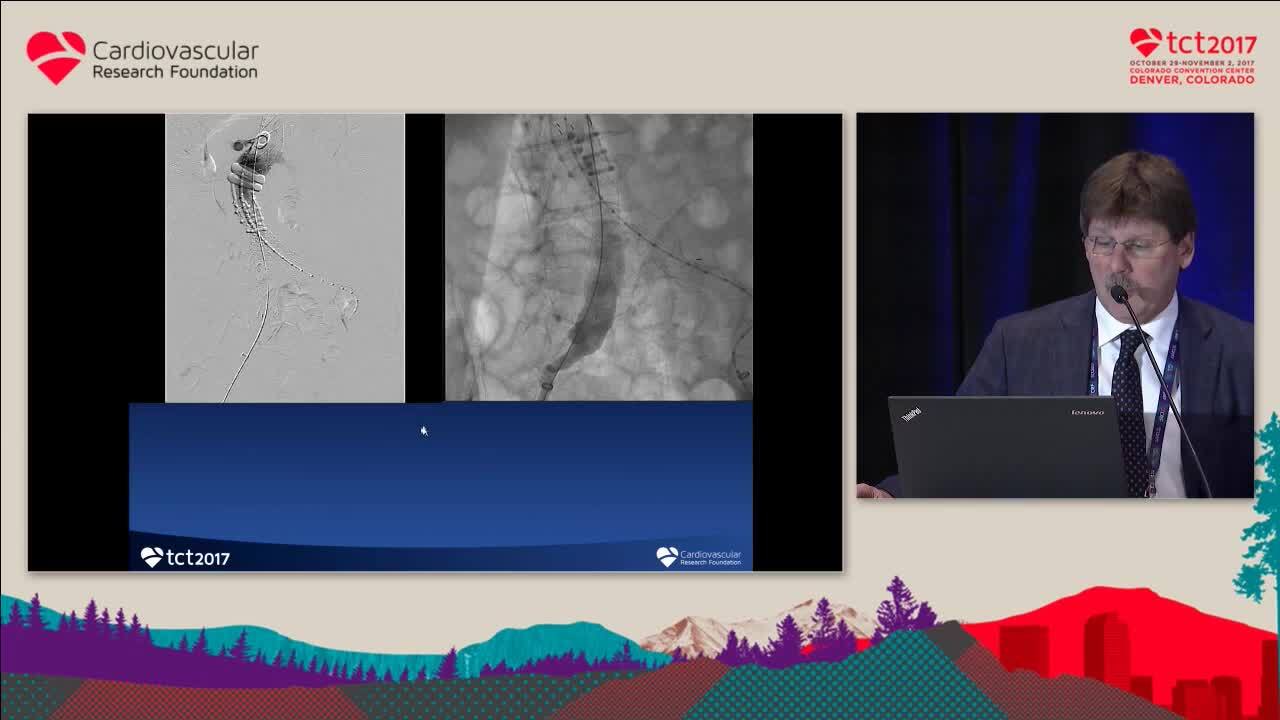Image resolution: width=1280 pixels, height=720 pixels.
Task: Click the speaker video panel
Action: [x=1054, y=305]
